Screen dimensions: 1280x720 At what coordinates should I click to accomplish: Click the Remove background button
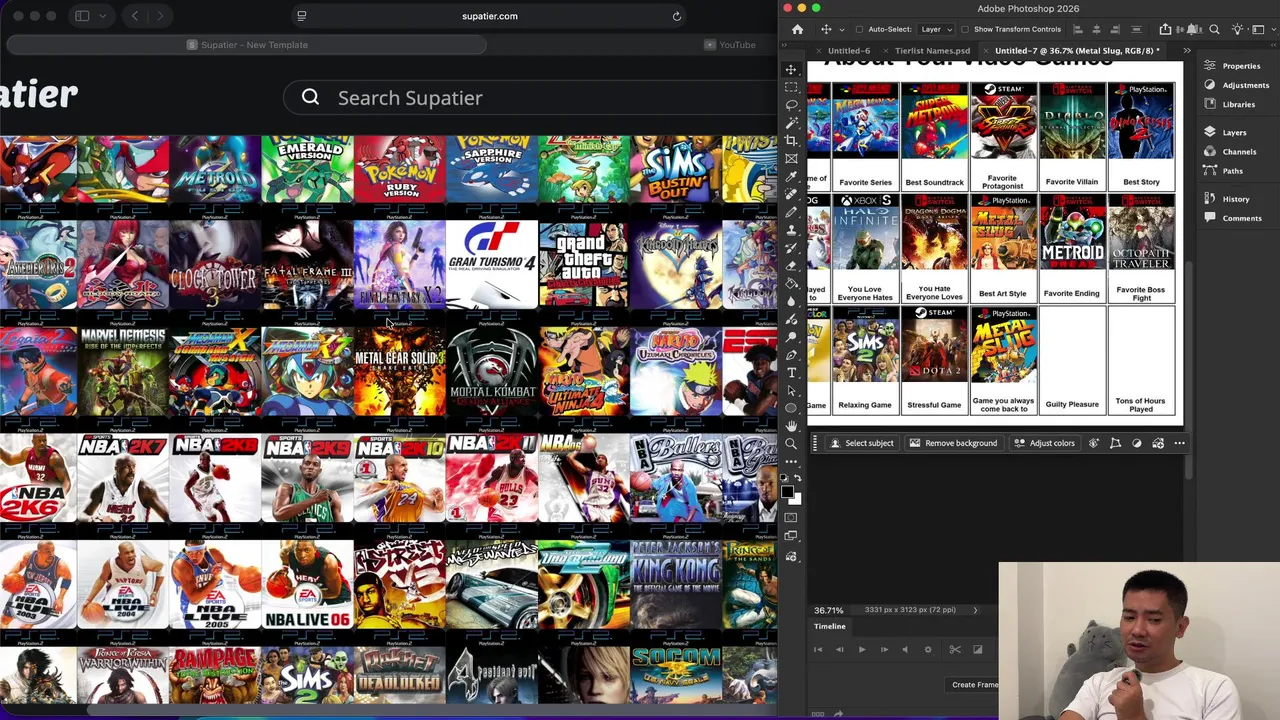tap(953, 443)
